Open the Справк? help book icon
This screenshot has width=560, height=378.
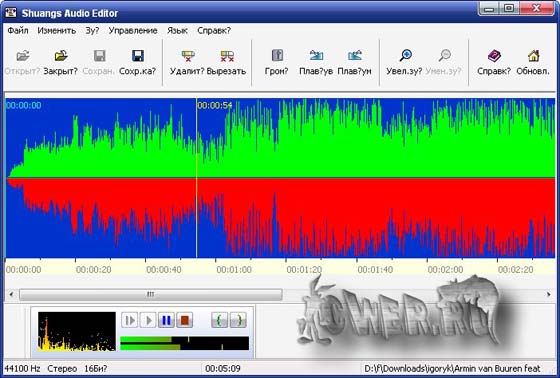coord(494,56)
